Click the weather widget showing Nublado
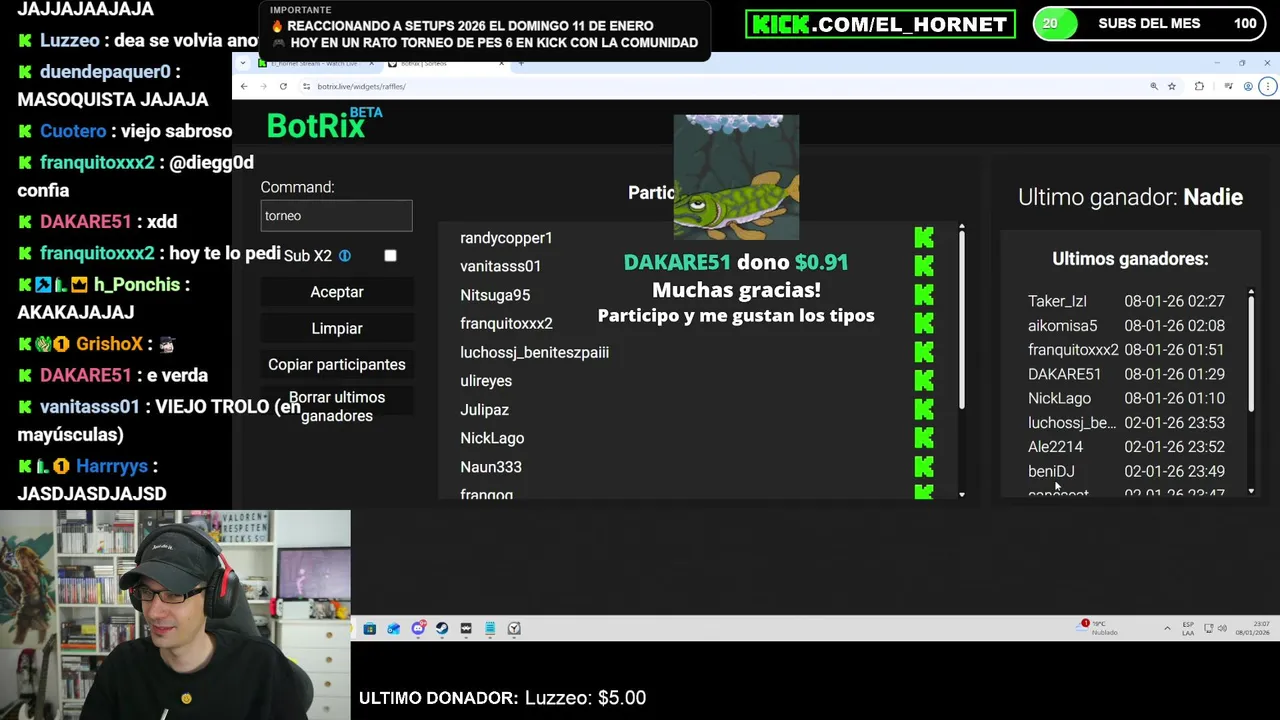 pos(1097,628)
